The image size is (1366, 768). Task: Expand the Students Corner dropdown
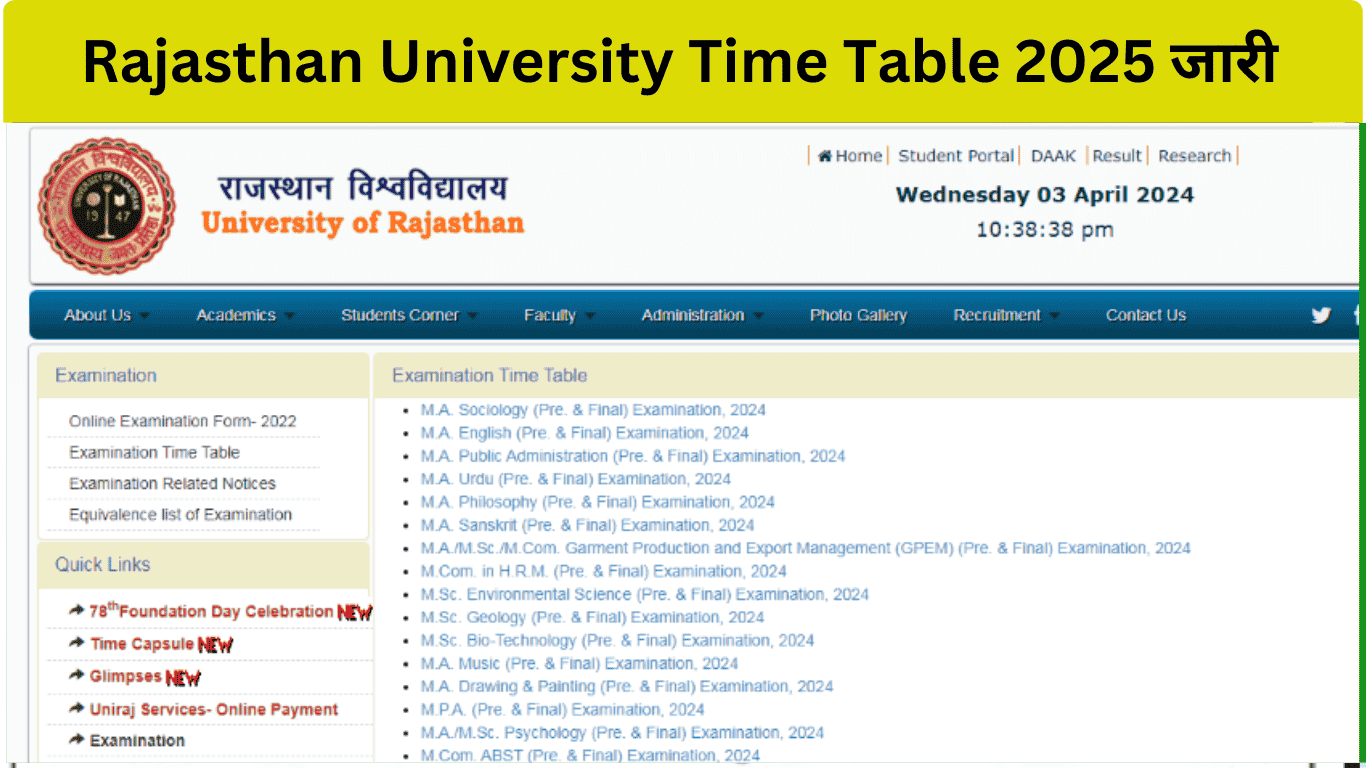(401, 315)
